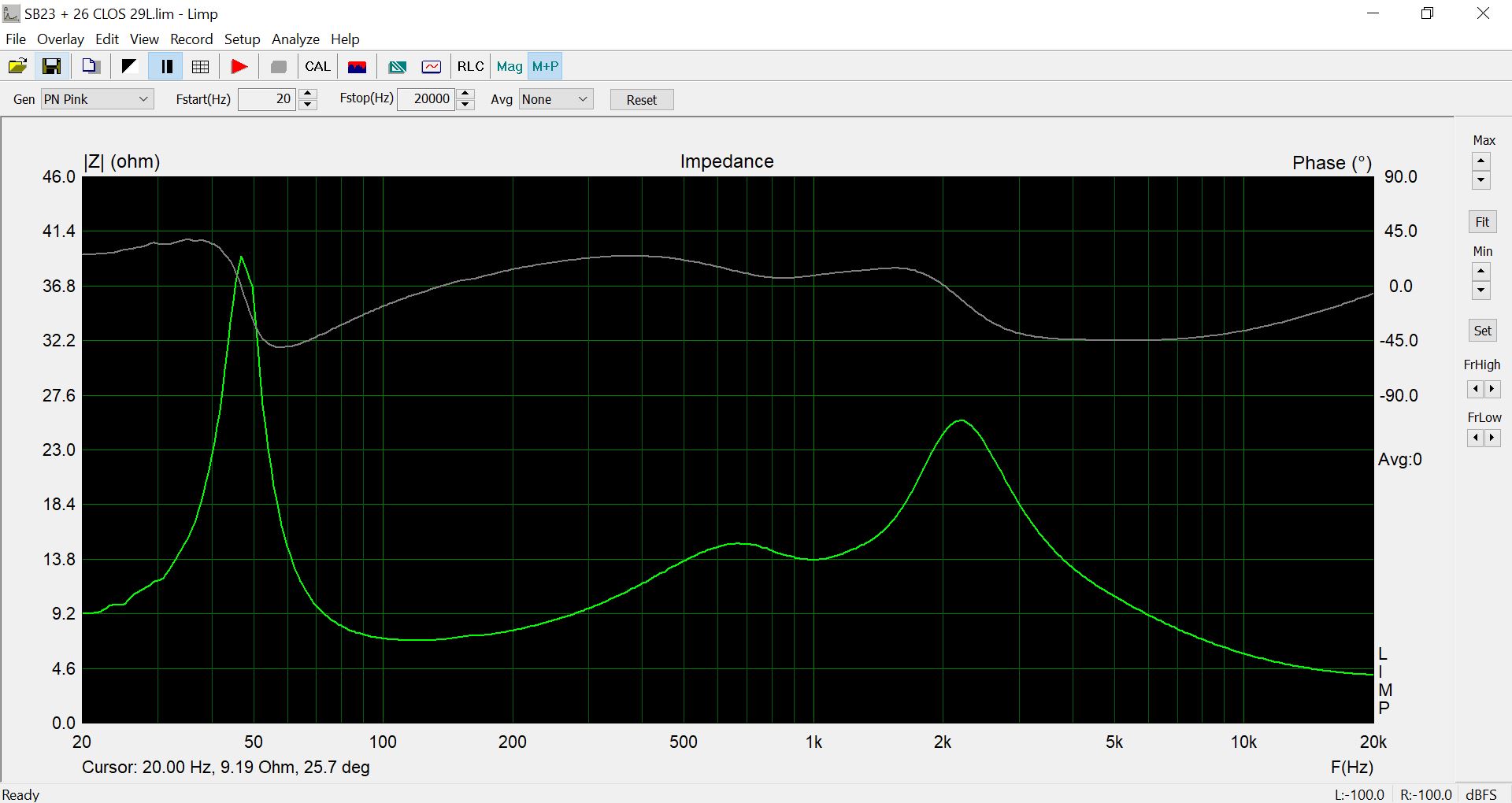Switch display to Mag only mode
The width and height of the screenshot is (1512, 803).
click(x=509, y=66)
